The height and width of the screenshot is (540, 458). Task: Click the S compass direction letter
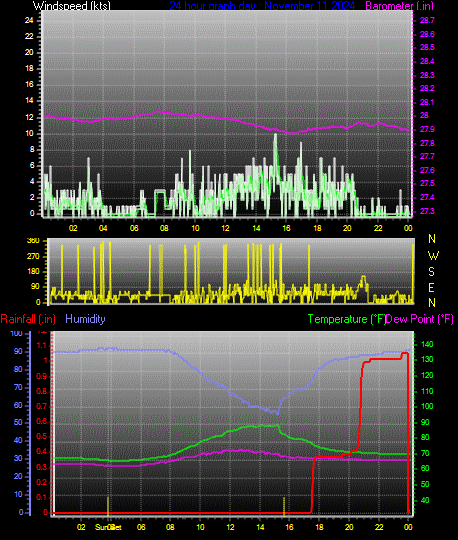[431, 272]
